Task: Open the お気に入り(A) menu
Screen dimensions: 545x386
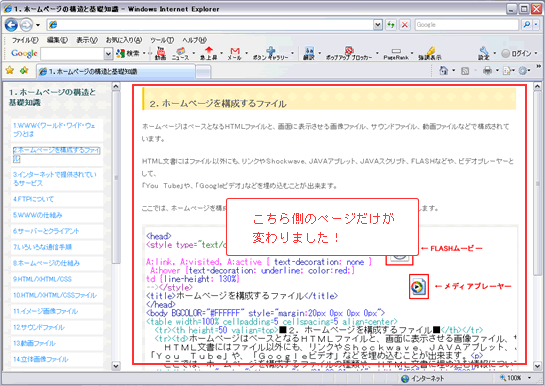Action: [124, 40]
